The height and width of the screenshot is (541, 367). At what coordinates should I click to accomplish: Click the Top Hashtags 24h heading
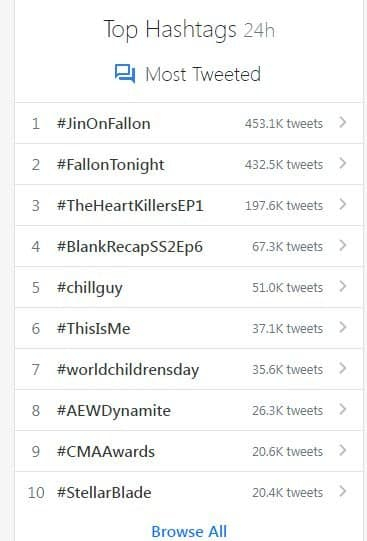coord(189,30)
